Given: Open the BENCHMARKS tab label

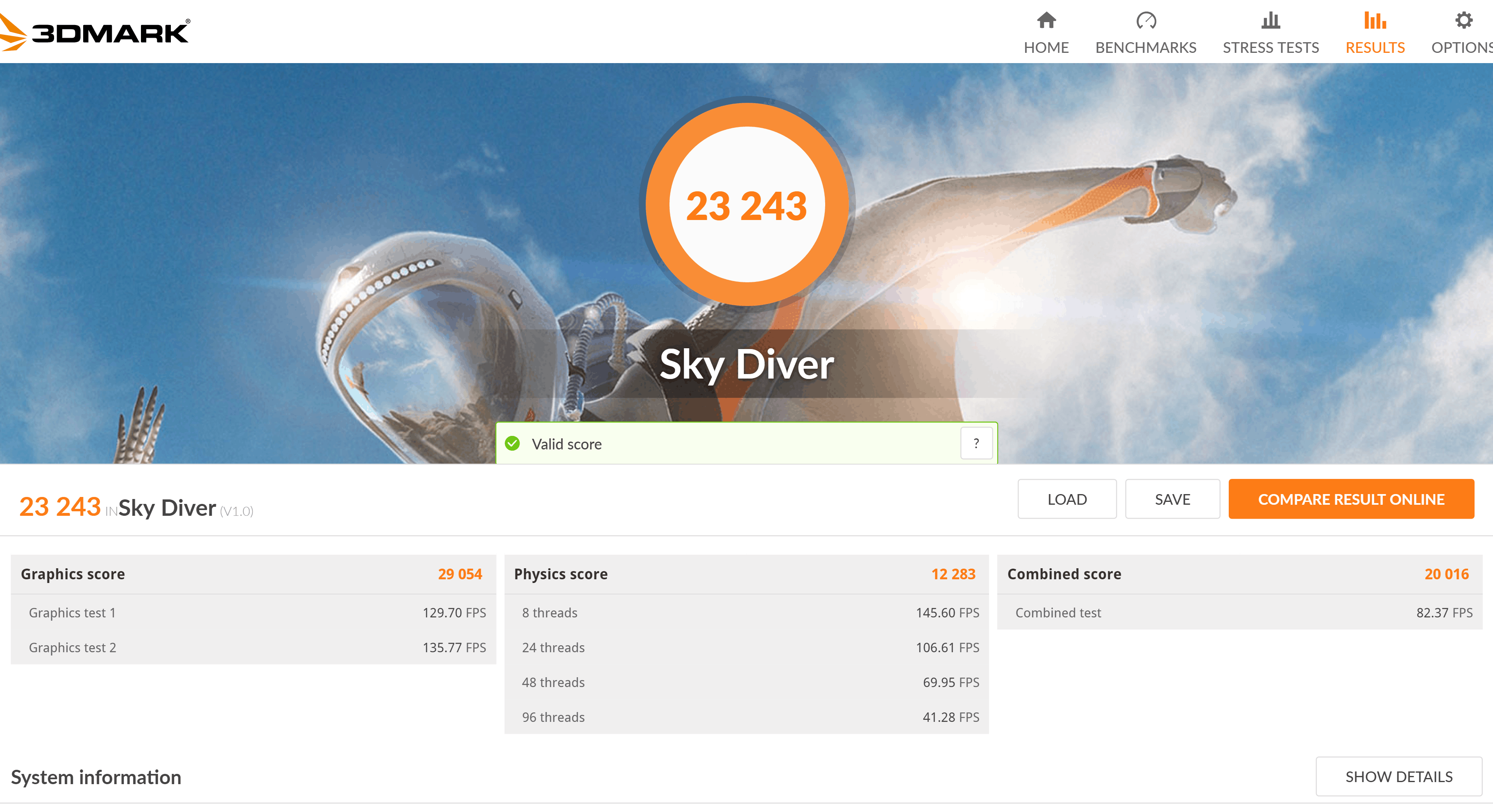Looking at the screenshot, I should pyautogui.click(x=1146, y=48).
